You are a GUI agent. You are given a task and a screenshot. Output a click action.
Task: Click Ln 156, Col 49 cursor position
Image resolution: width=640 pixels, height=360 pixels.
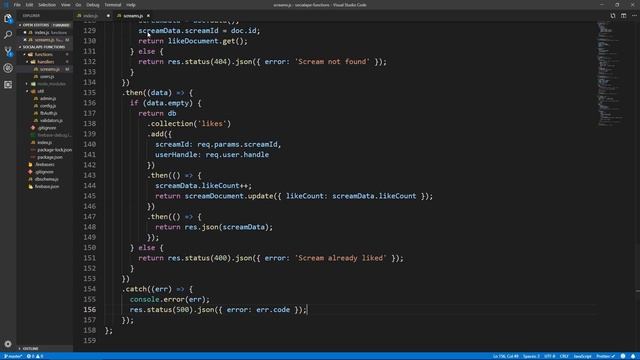[x=505, y=356]
